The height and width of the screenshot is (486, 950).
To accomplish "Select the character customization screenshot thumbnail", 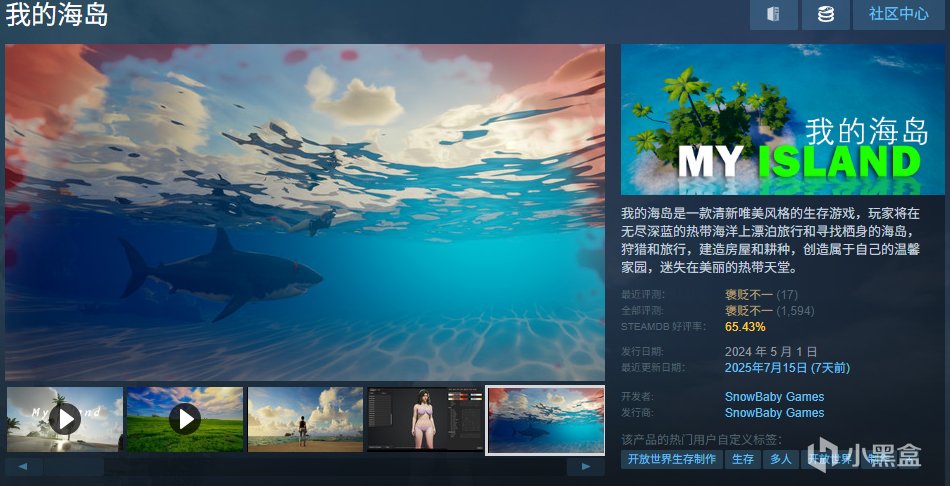I will coord(426,419).
